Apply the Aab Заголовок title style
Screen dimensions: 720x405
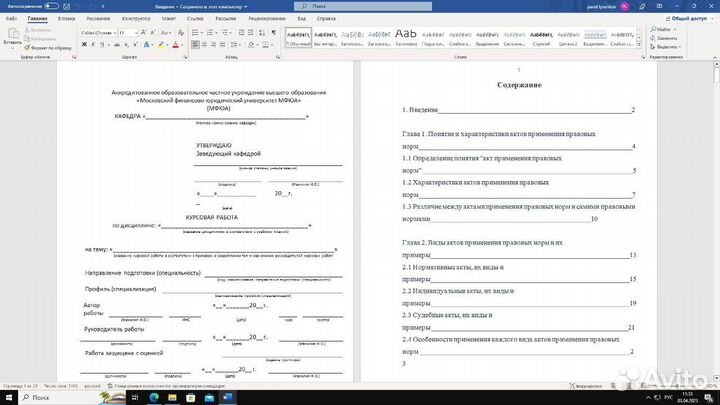point(406,37)
